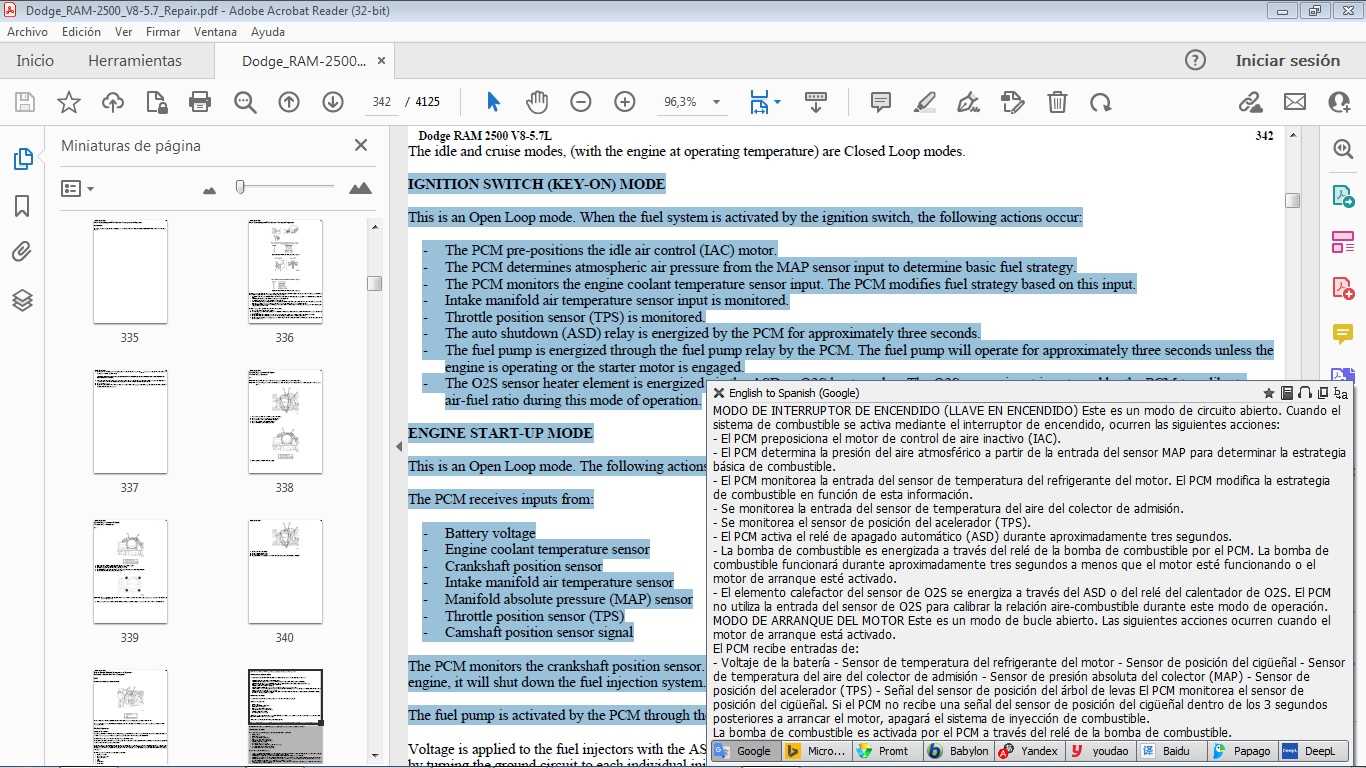The image size is (1366, 768).
Task: Open the attachments paperclip panel
Action: coord(22,252)
